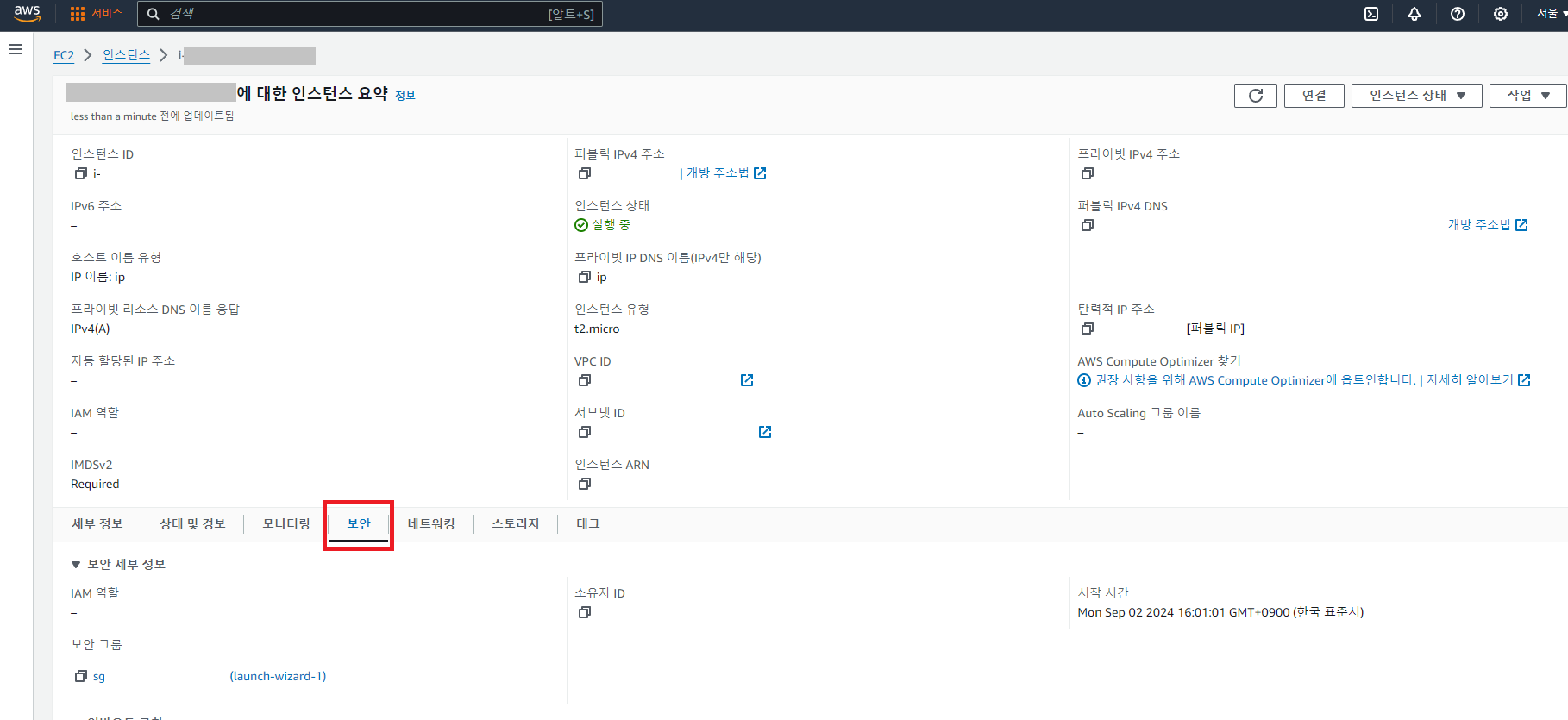The image size is (1568, 720).
Task: Switch to the 태그 tab
Action: coord(588,523)
